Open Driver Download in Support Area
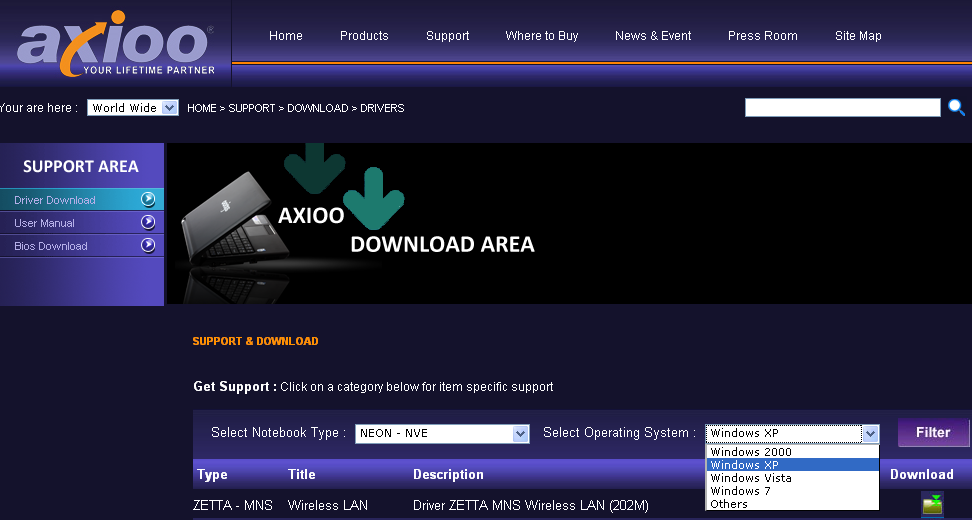Viewport: 972px width, 520px height. pyautogui.click(x=82, y=200)
